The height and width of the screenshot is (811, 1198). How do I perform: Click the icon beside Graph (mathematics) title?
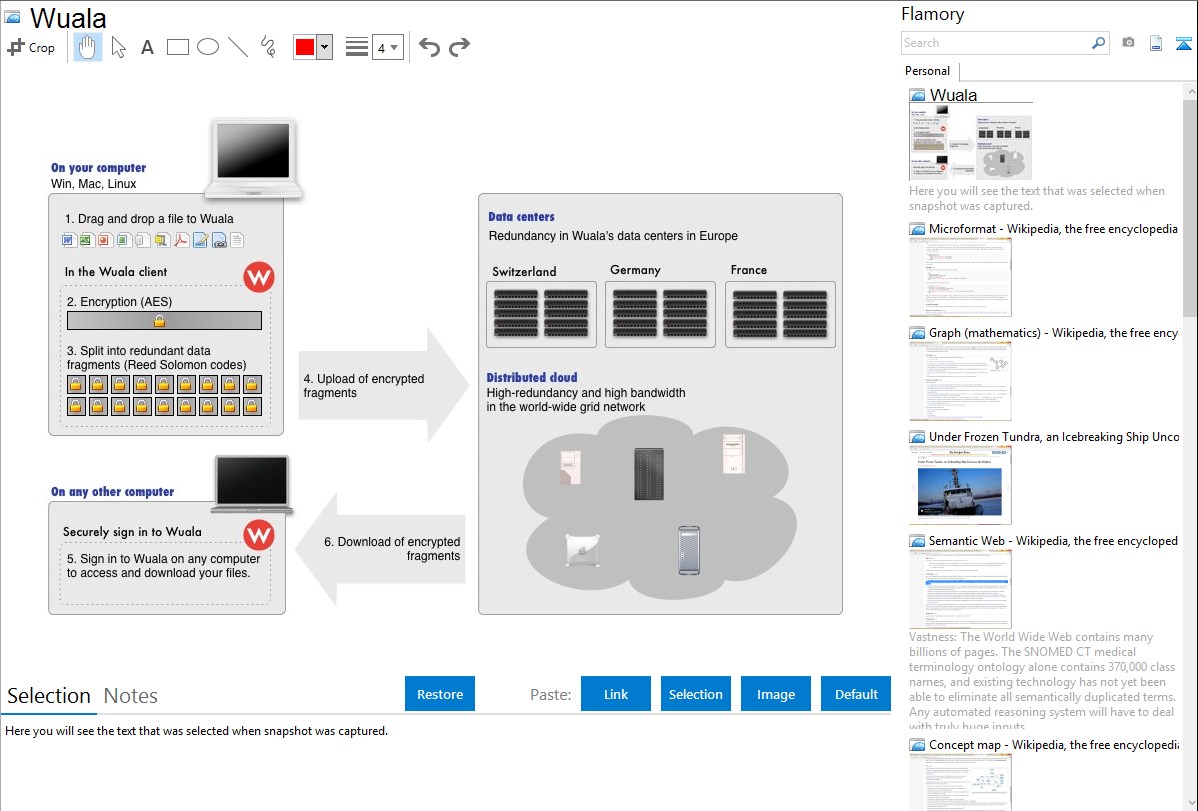coord(917,333)
